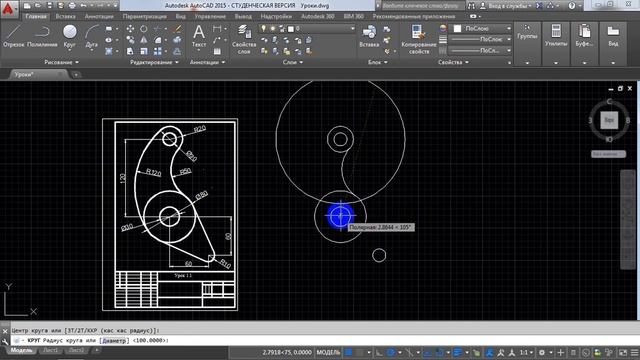Open Свойства слоя (Layer Properties)
This screenshot has width=640, height=360.
[244, 39]
